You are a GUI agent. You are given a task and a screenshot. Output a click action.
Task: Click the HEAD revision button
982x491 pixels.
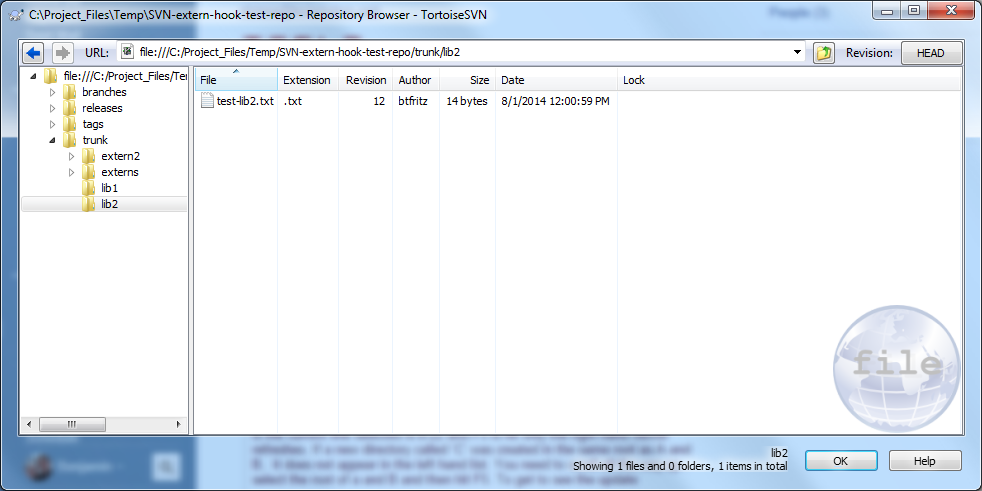[930, 53]
